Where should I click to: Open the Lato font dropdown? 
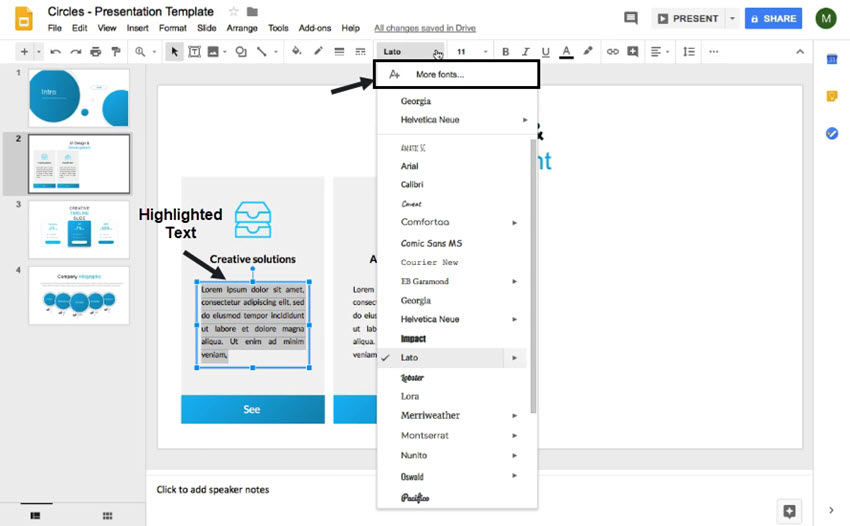[410, 52]
